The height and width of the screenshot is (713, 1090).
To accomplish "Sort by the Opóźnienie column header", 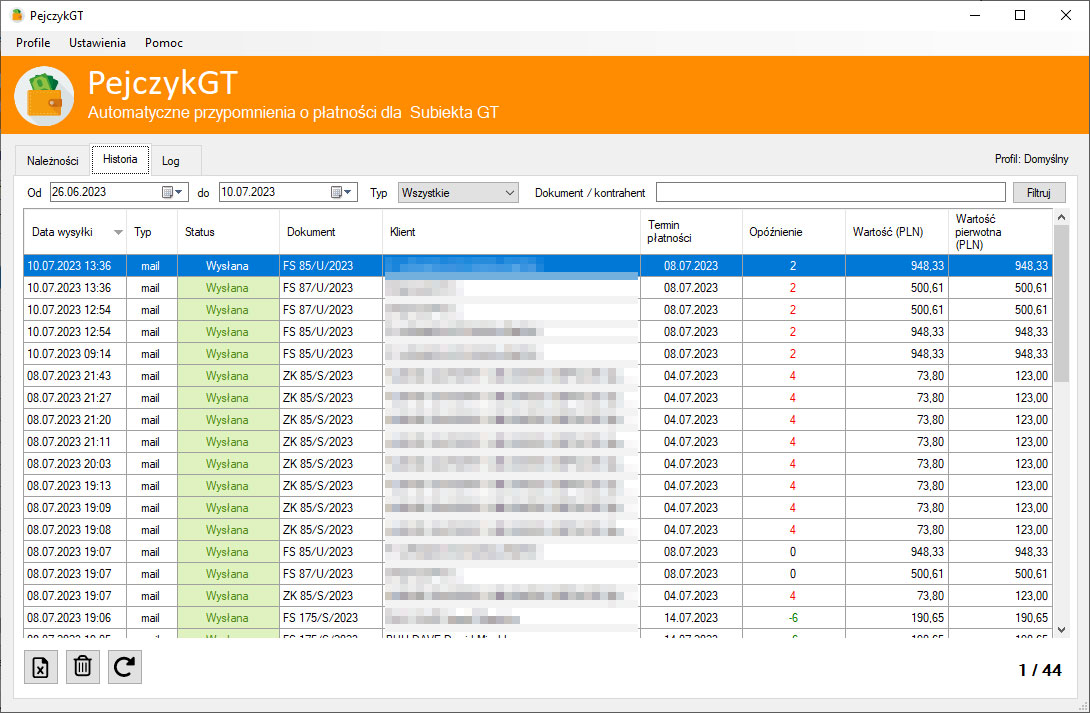I will click(794, 232).
